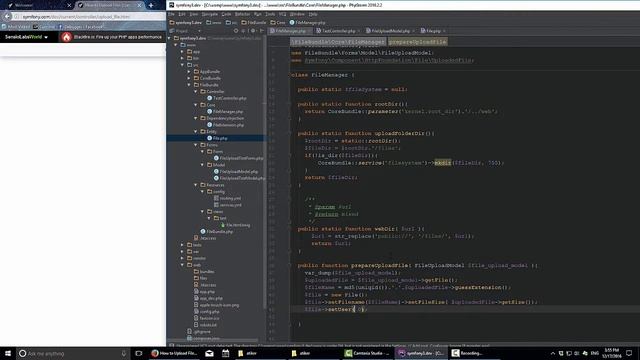The width and height of the screenshot is (640, 360).
Task: Switch to the File.php editor tab
Action: pyautogui.click(x=433, y=31)
